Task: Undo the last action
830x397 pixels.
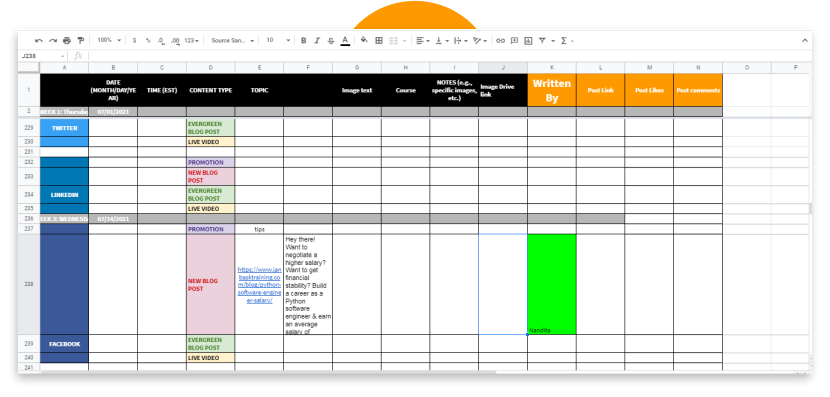Action: tap(39, 40)
